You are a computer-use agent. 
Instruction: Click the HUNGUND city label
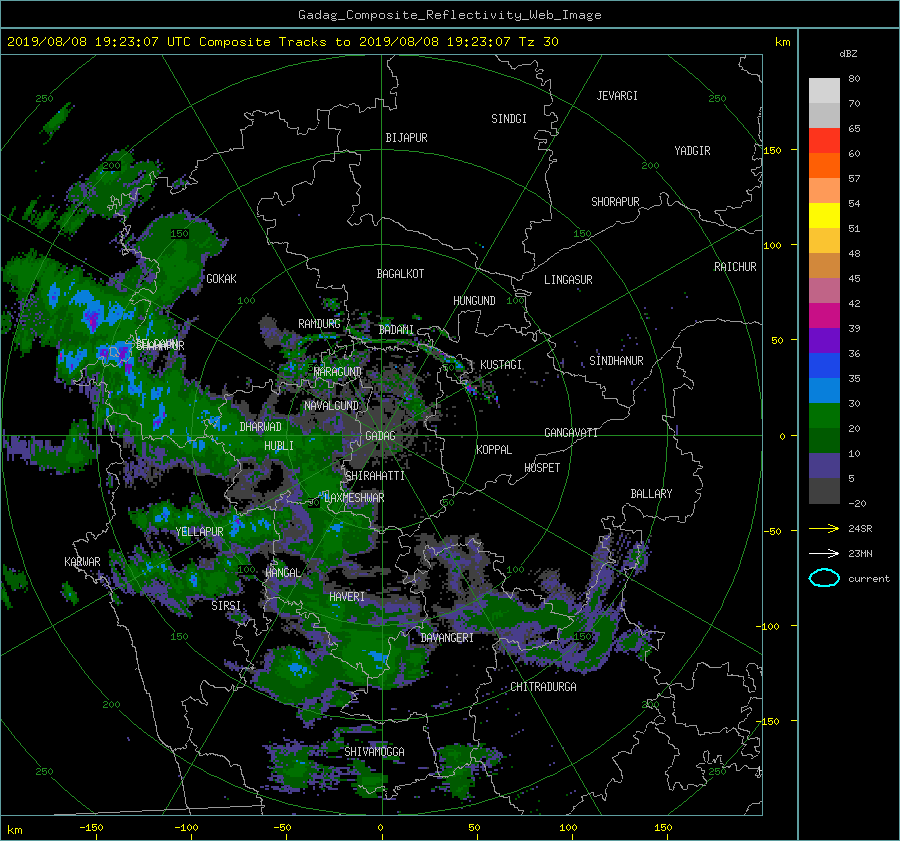click(474, 301)
